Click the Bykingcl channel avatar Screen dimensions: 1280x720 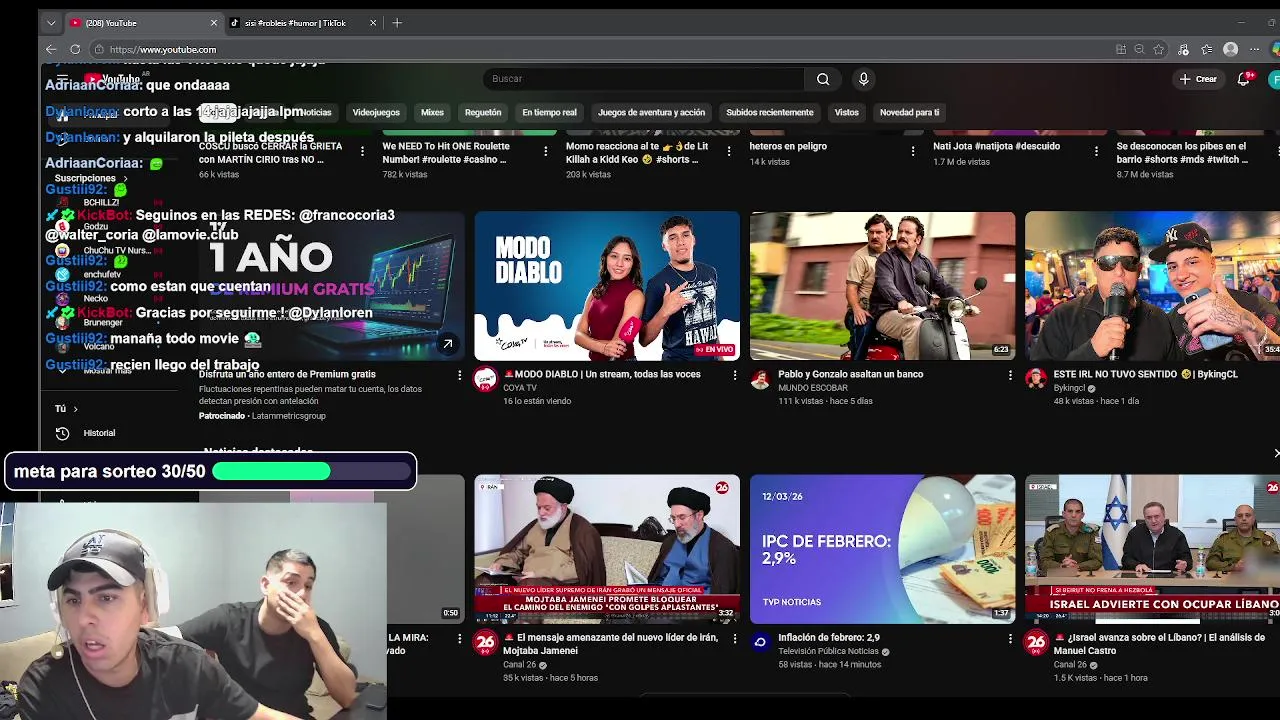[1035, 379]
